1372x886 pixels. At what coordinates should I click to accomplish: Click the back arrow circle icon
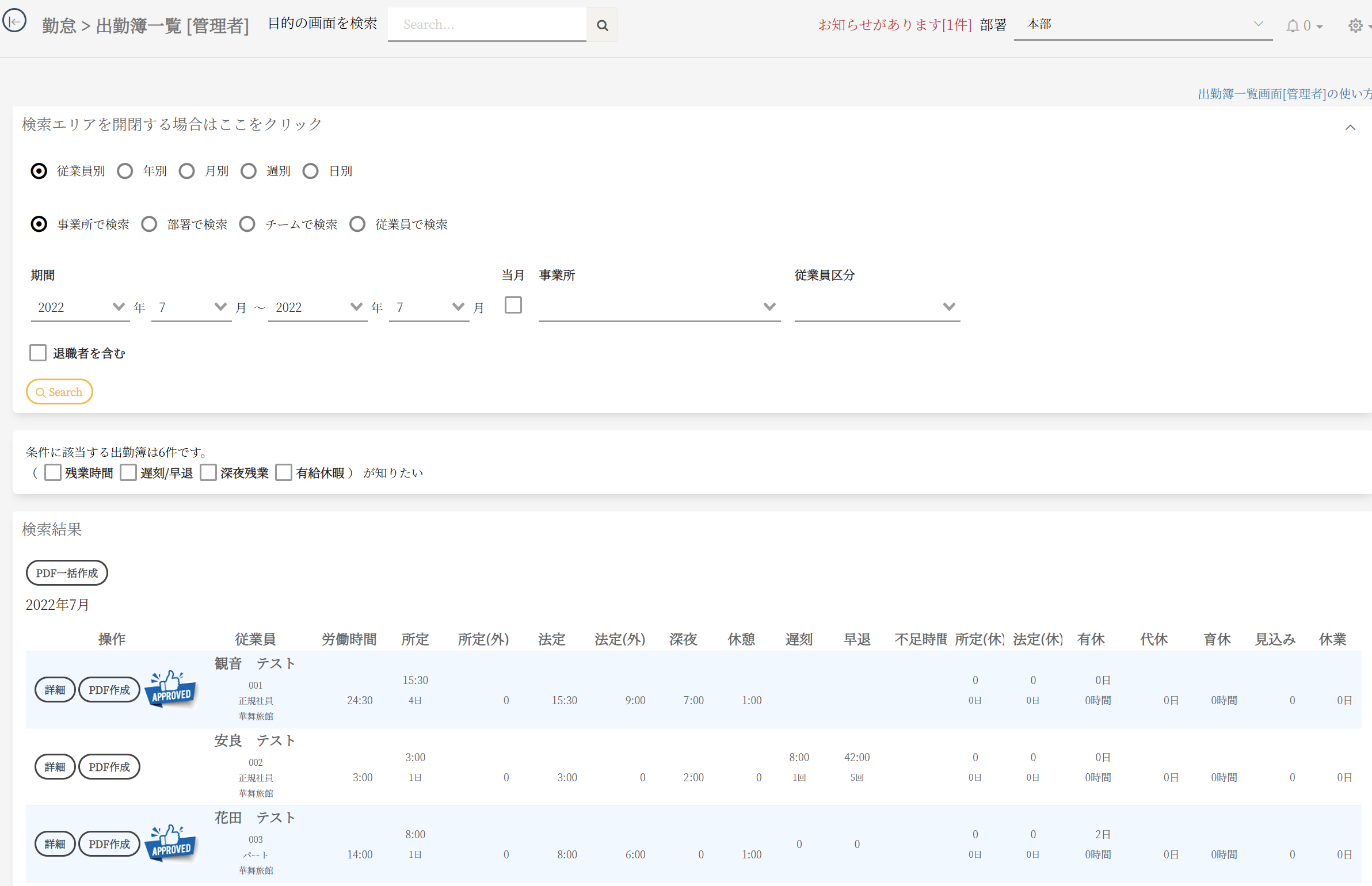(x=14, y=21)
